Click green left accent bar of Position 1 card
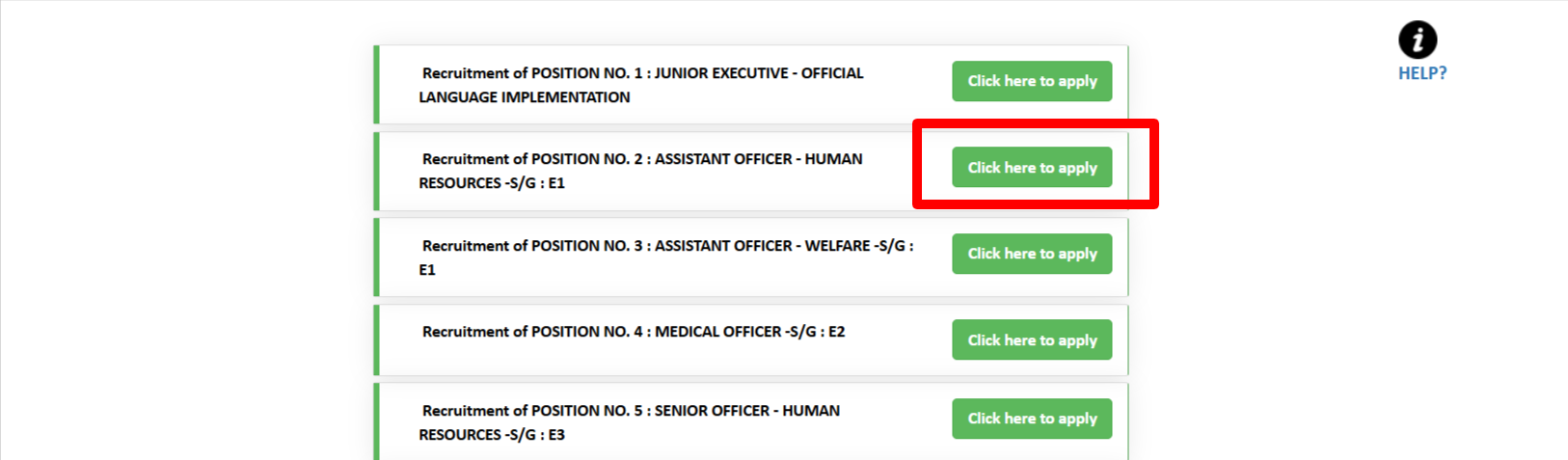Viewport: 1568px width, 460px height. (377, 85)
